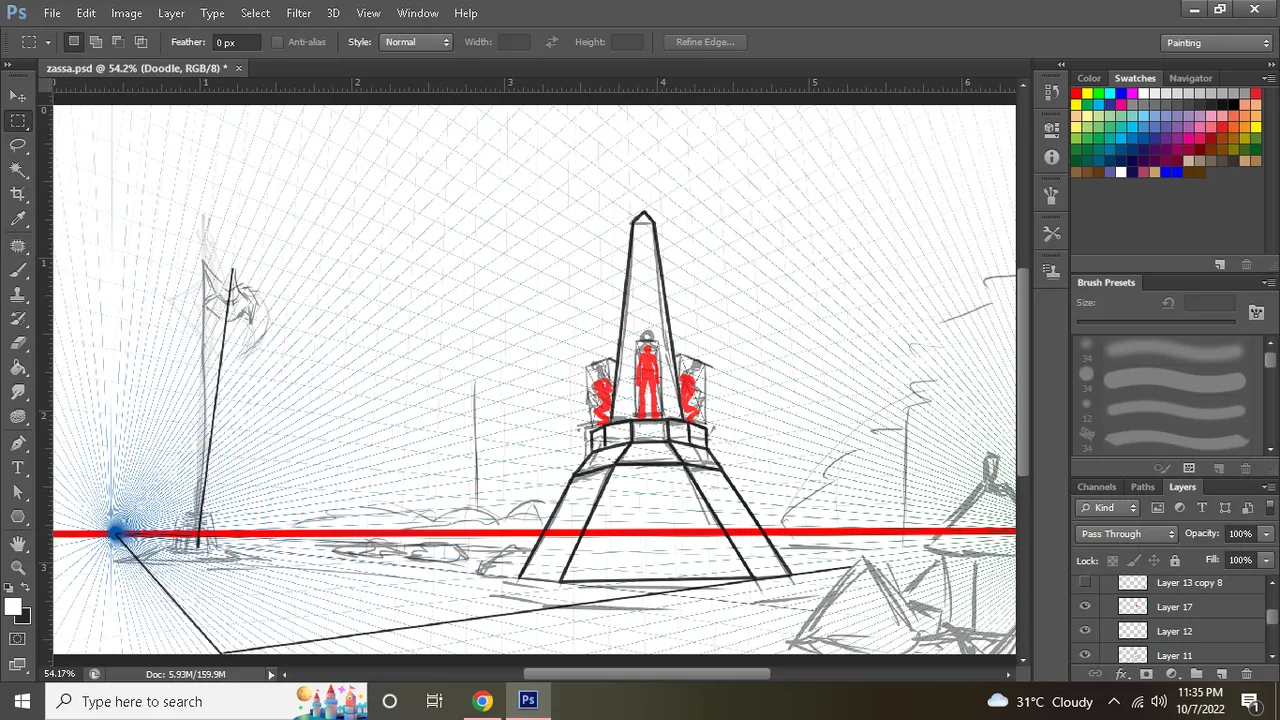The image size is (1280, 720).
Task: Select the Healing Brush tool
Action: click(18, 245)
